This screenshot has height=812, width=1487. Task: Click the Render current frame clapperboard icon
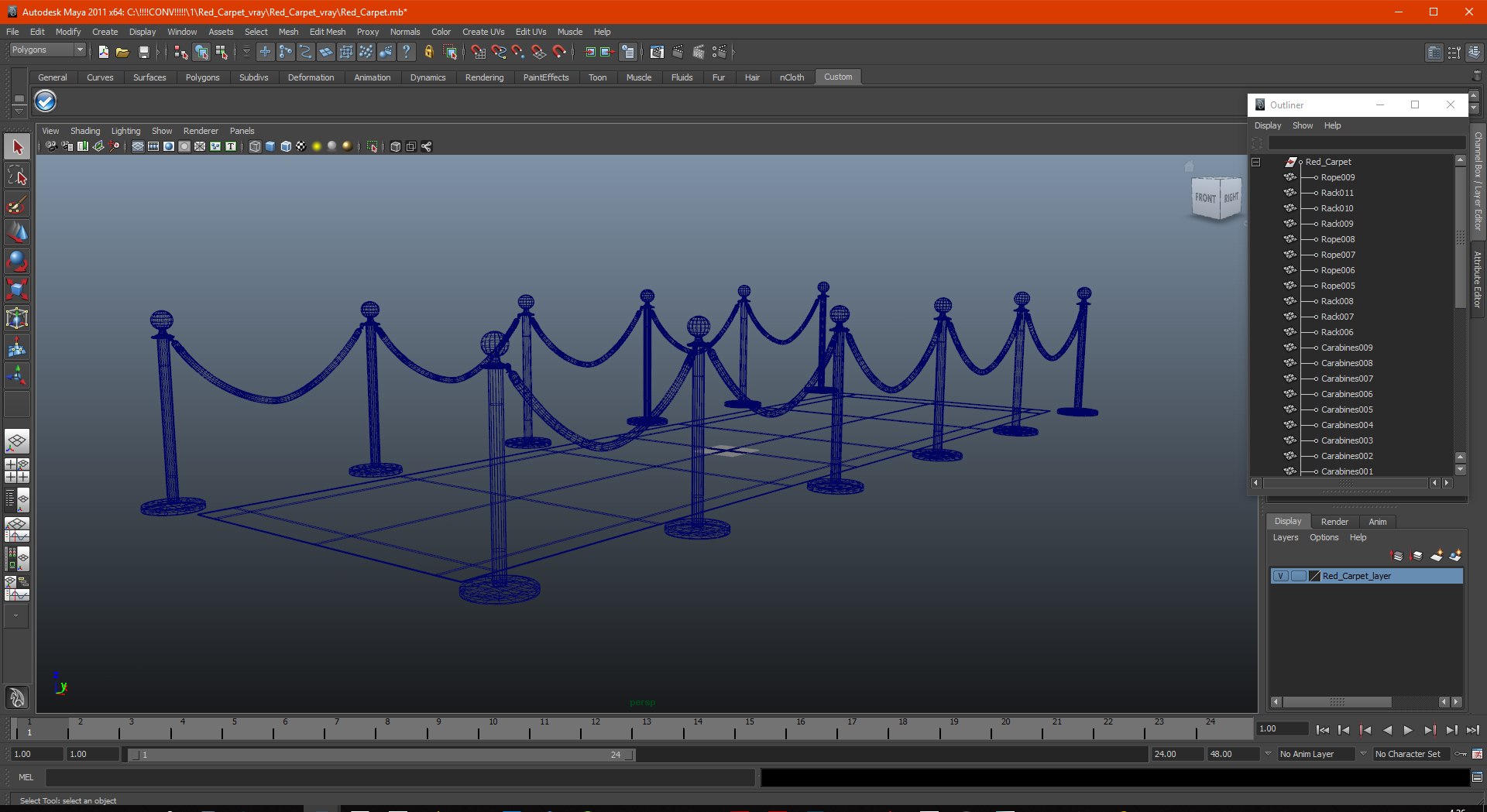click(x=678, y=52)
